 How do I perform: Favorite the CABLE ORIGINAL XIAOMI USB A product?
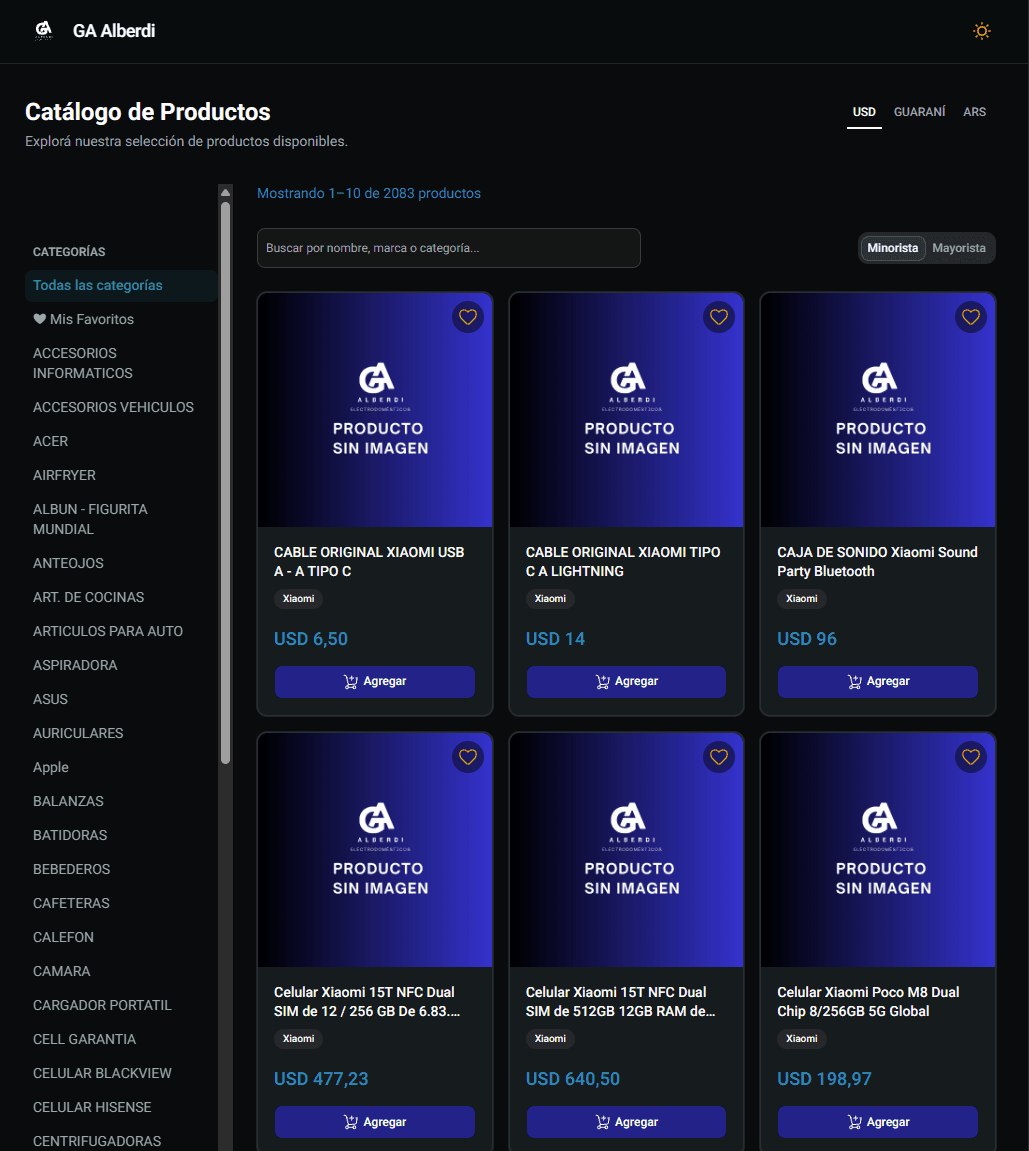click(468, 317)
